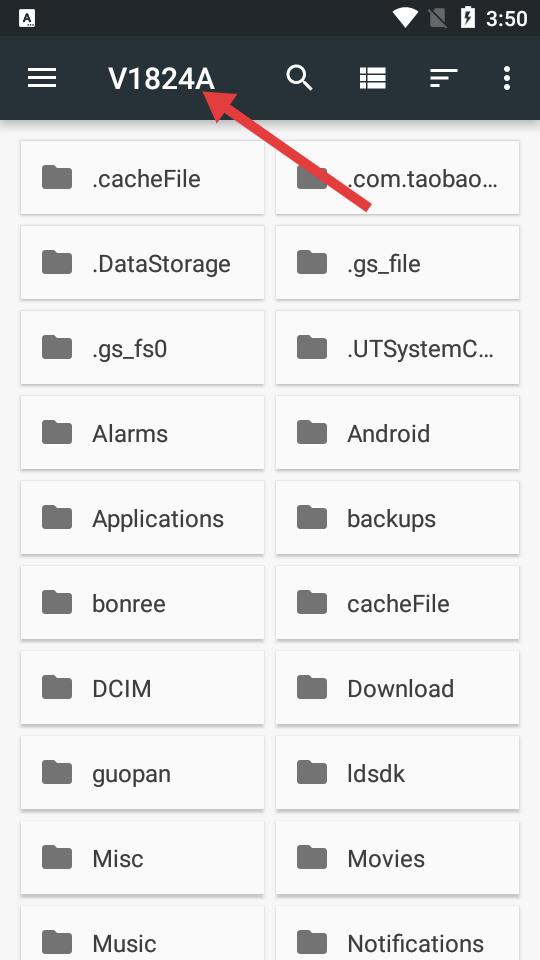Tap the Wi-Fi signal status icon
The height and width of the screenshot is (960, 540).
coord(405,18)
